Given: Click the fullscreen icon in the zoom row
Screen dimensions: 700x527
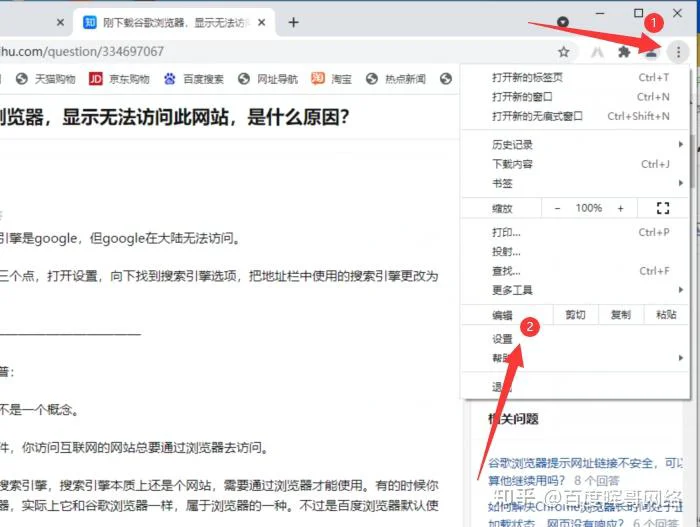Looking at the screenshot, I should point(662,208).
